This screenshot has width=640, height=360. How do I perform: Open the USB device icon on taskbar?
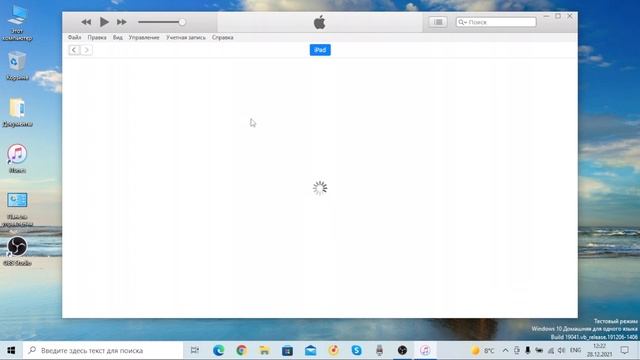(379, 350)
